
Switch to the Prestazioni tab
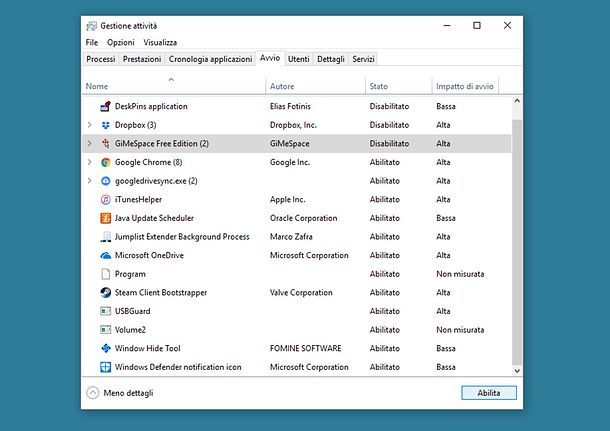click(142, 59)
